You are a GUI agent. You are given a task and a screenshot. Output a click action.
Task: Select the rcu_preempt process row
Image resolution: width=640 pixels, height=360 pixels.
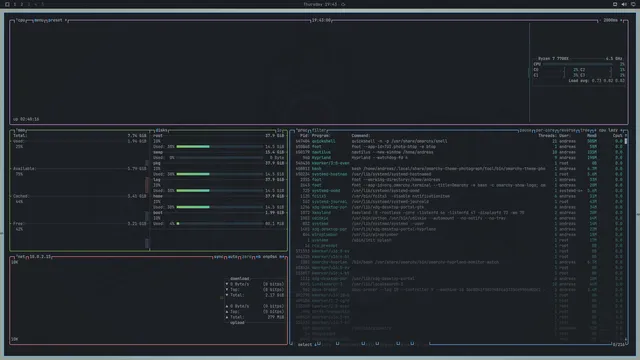point(460,246)
